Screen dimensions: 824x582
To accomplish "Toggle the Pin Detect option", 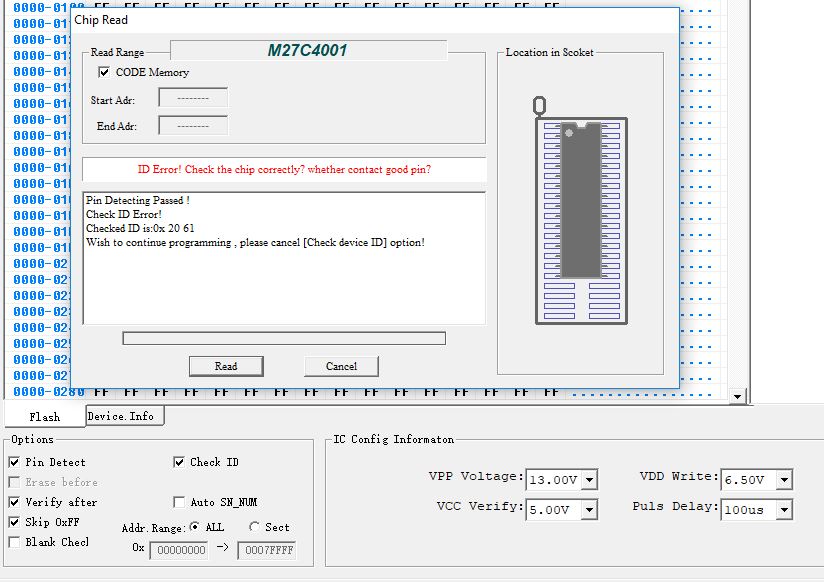I will click(15, 462).
